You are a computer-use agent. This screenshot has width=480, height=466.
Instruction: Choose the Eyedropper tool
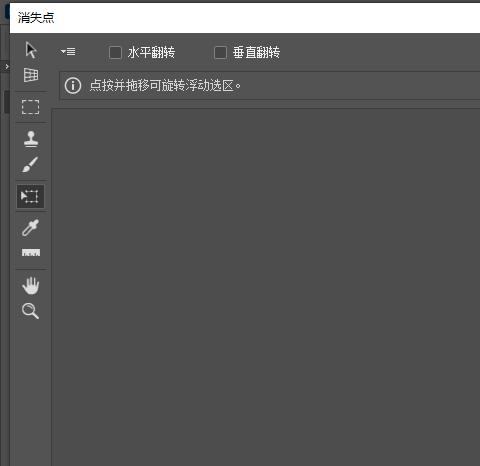[x=30, y=228]
